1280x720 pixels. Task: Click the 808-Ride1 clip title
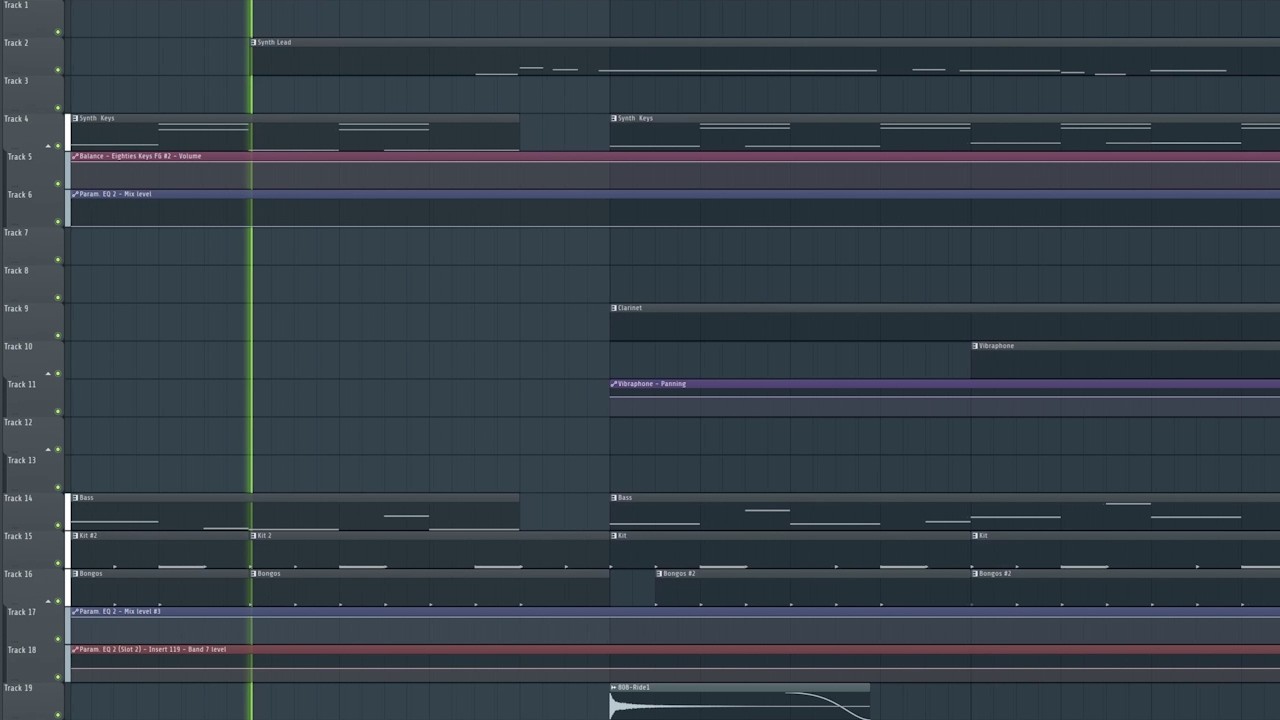[634, 688]
